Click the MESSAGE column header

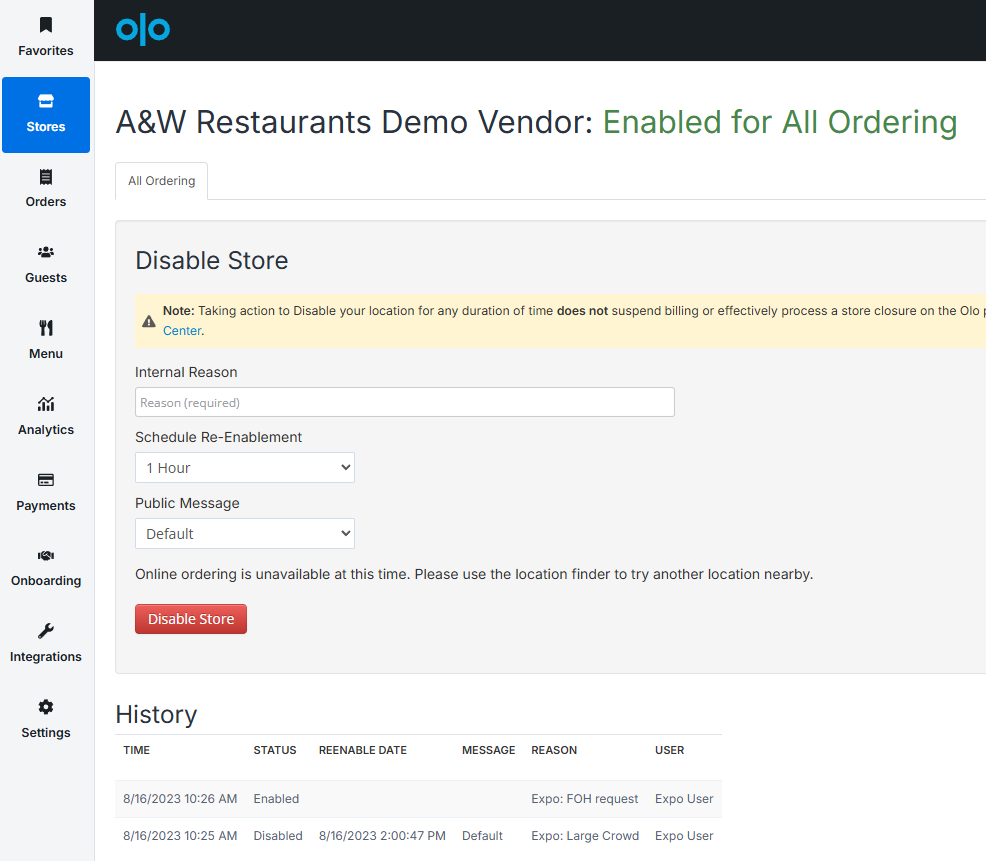(x=489, y=750)
